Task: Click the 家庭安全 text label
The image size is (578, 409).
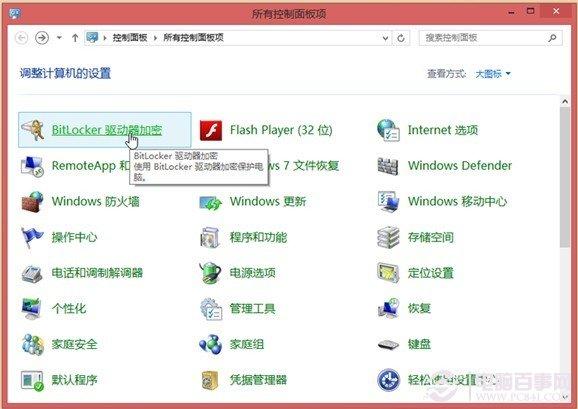Action: click(x=74, y=345)
